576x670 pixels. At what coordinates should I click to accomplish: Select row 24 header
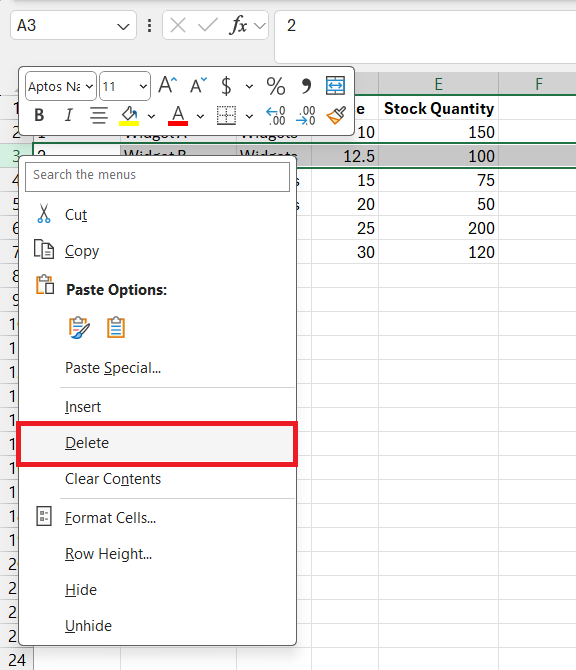17,660
